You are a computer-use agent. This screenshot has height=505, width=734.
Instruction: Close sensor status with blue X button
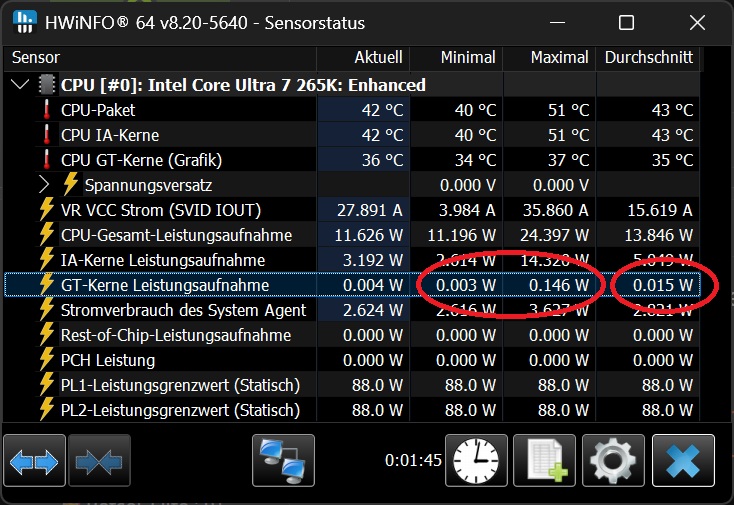tap(683, 461)
